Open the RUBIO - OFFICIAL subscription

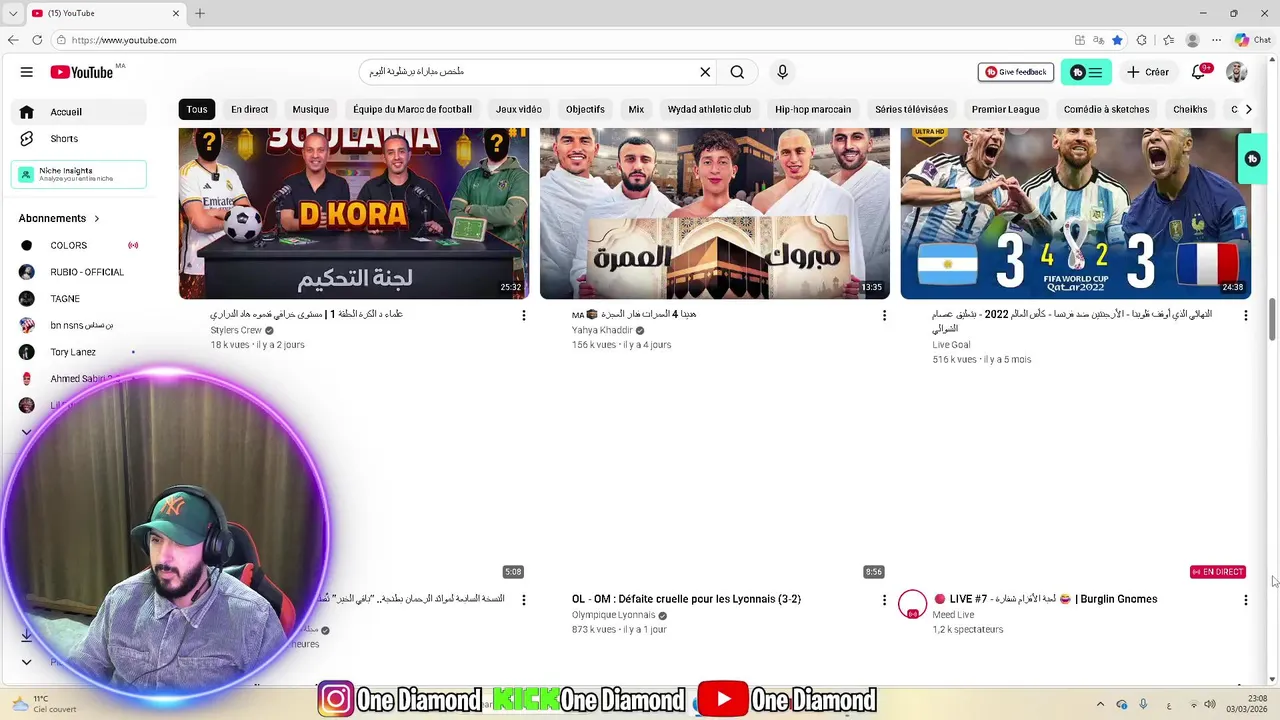coord(79,272)
